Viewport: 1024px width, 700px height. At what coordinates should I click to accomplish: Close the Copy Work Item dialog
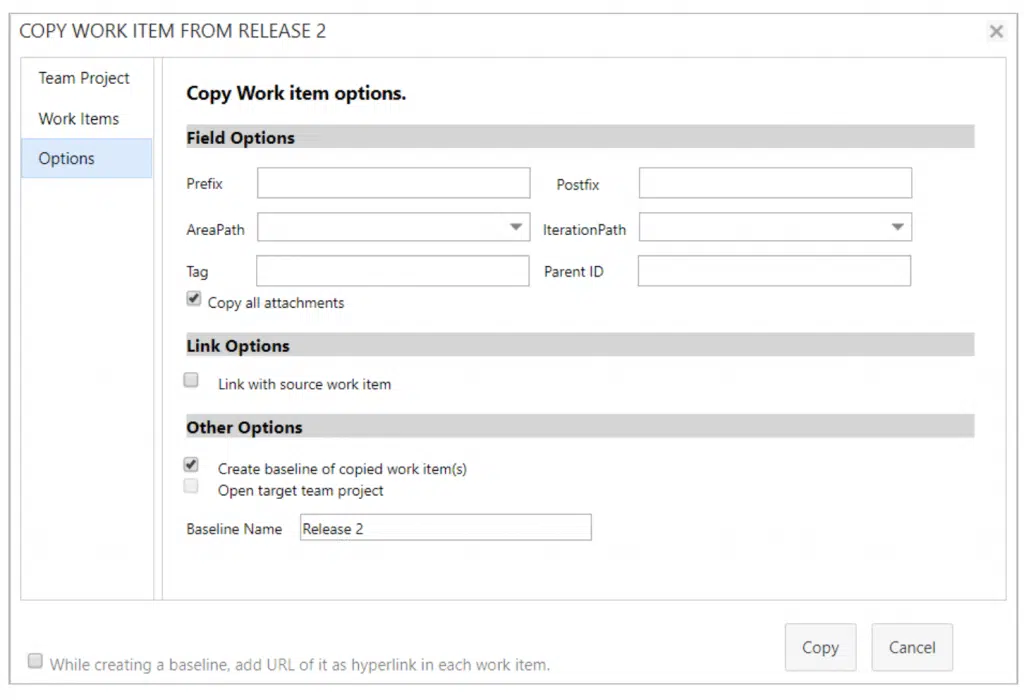tap(996, 32)
